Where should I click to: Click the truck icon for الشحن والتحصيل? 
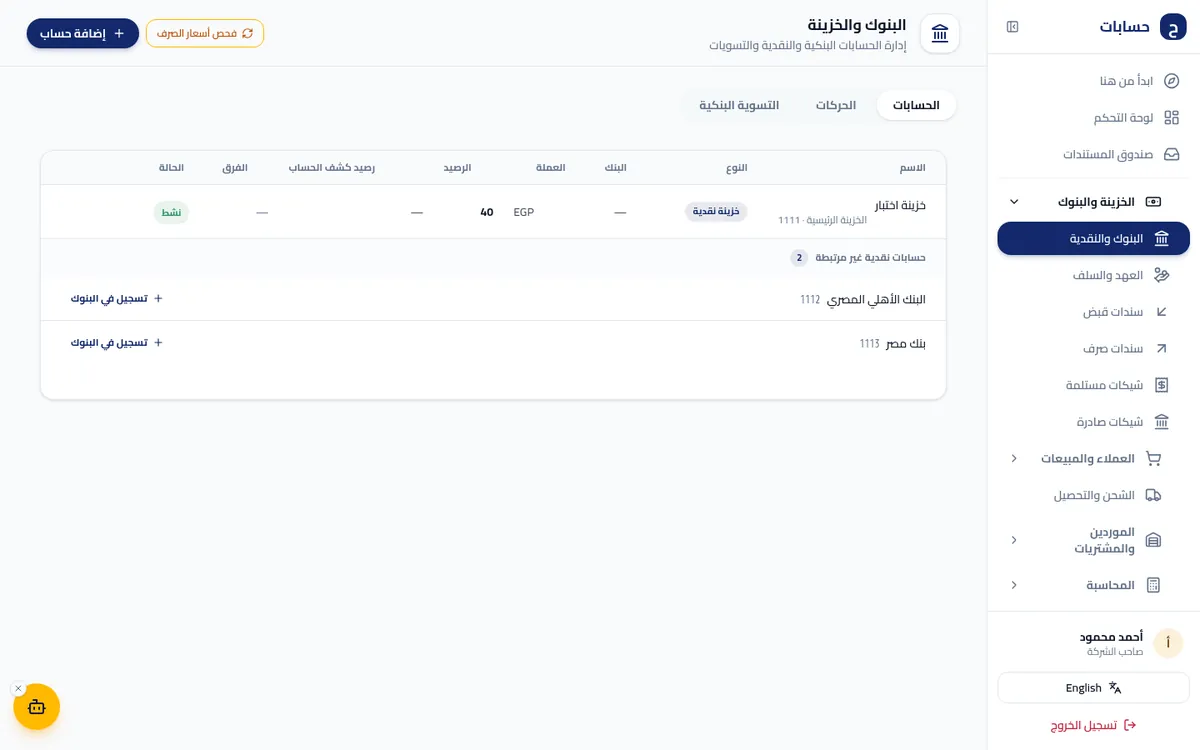(x=1153, y=495)
